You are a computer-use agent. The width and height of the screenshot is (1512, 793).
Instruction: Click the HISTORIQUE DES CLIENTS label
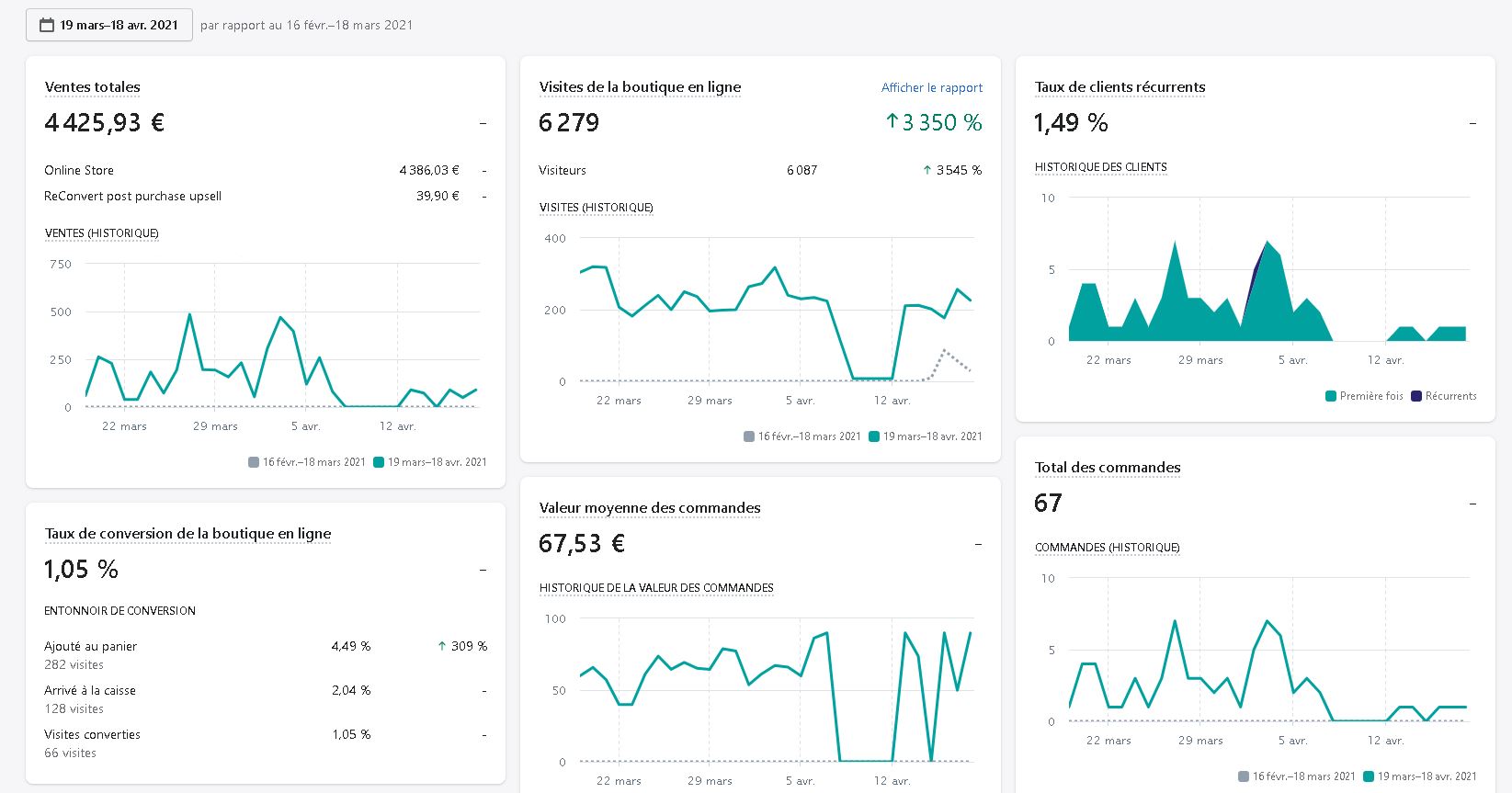1100,167
